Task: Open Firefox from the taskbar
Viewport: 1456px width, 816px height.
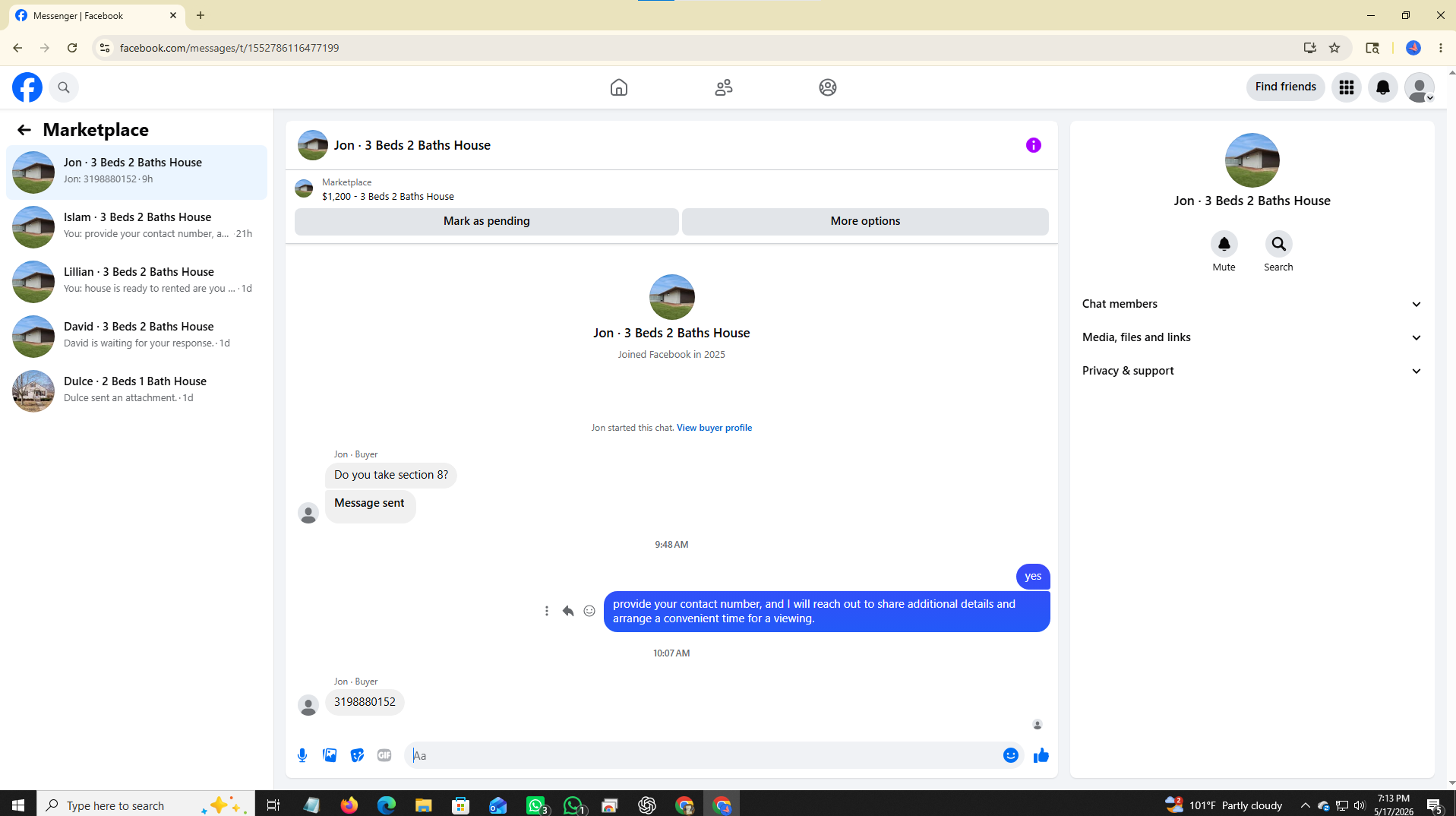Action: tap(349, 805)
